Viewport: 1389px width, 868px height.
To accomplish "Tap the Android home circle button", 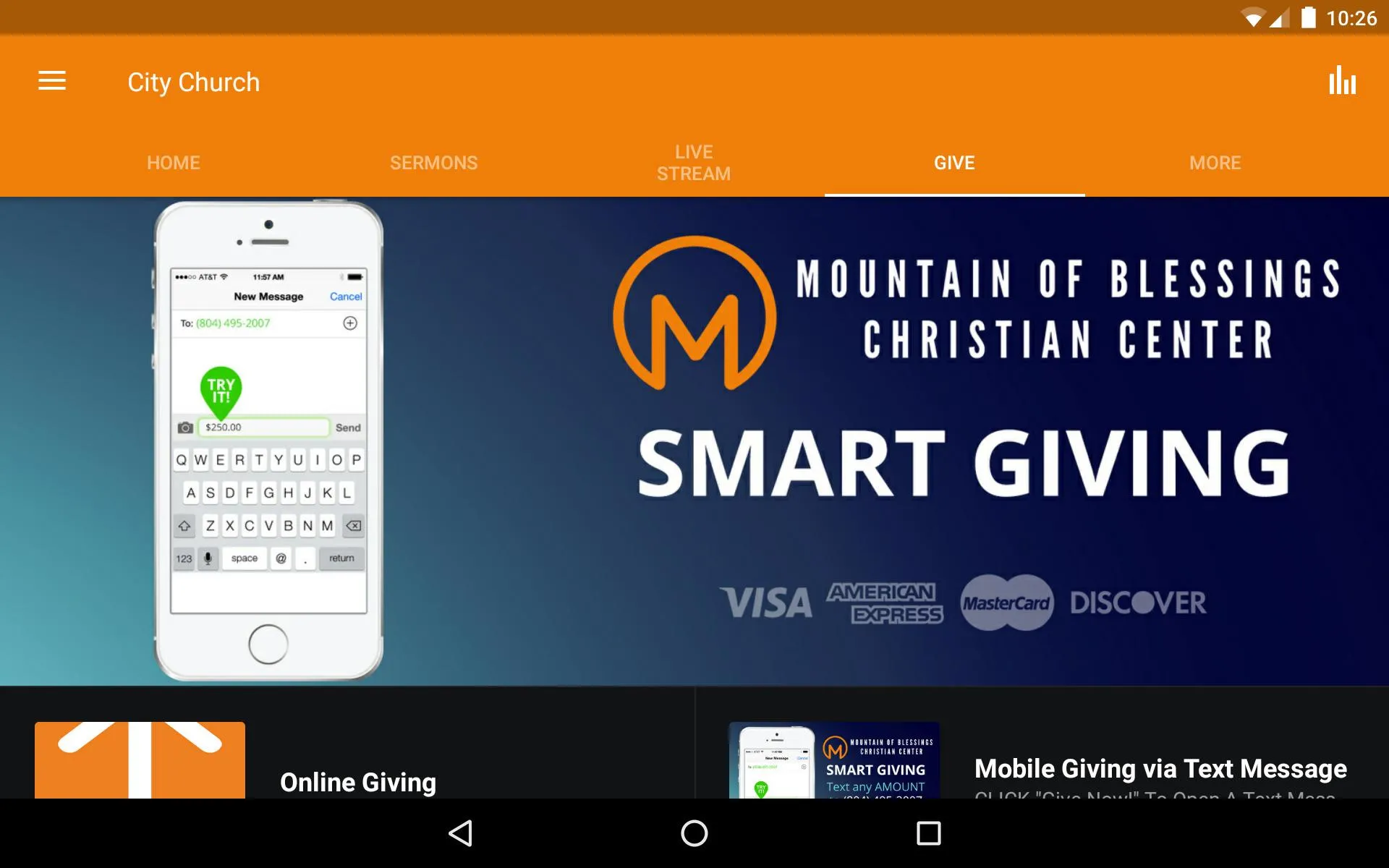I will (694, 832).
